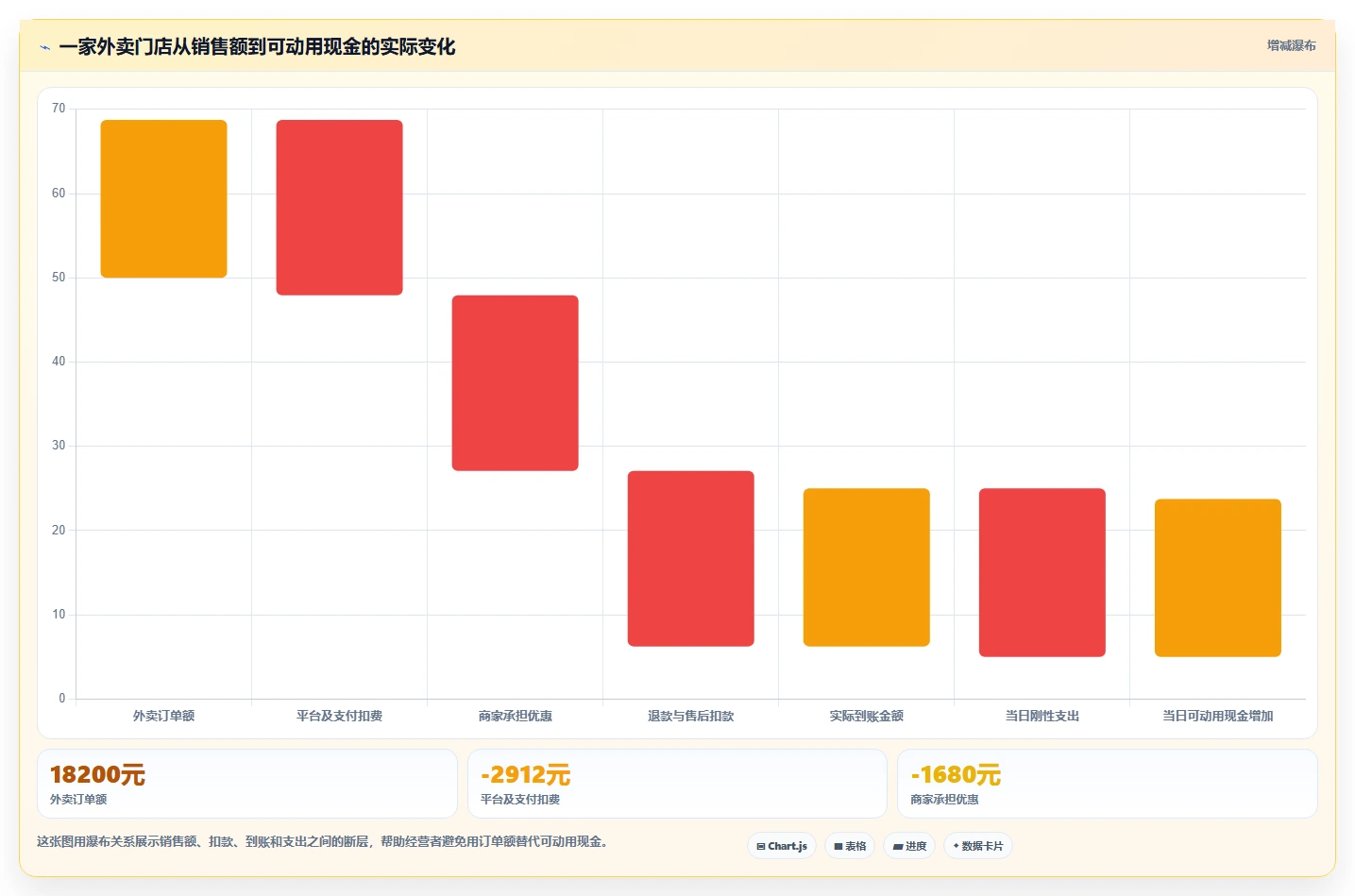Select the 进度 tag chip
Viewport: 1355px width, 896px height.
click(909, 846)
